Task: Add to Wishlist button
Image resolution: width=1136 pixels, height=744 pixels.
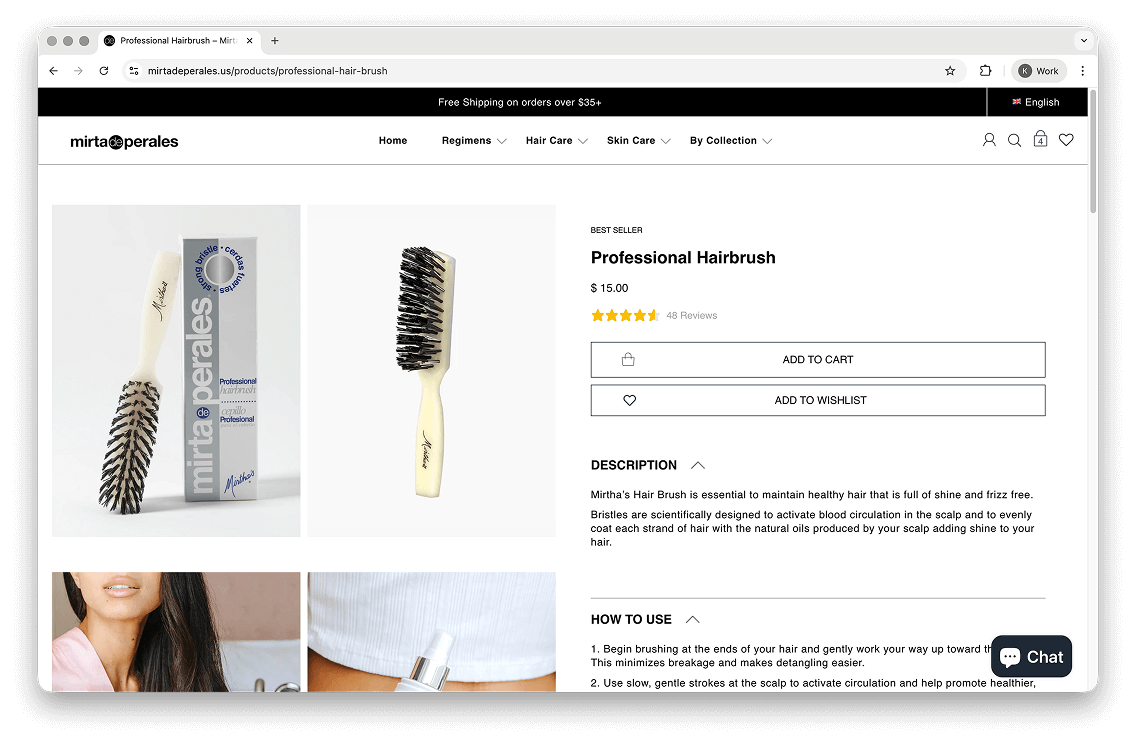Action: (x=818, y=401)
